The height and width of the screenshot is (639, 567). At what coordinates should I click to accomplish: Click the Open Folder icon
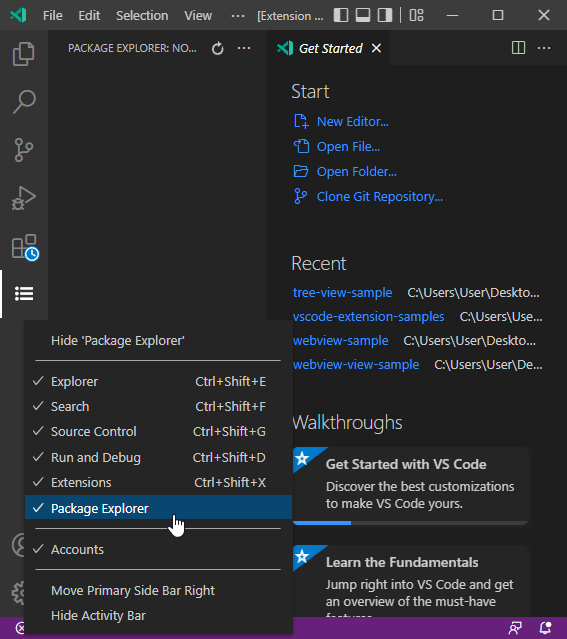(301, 172)
